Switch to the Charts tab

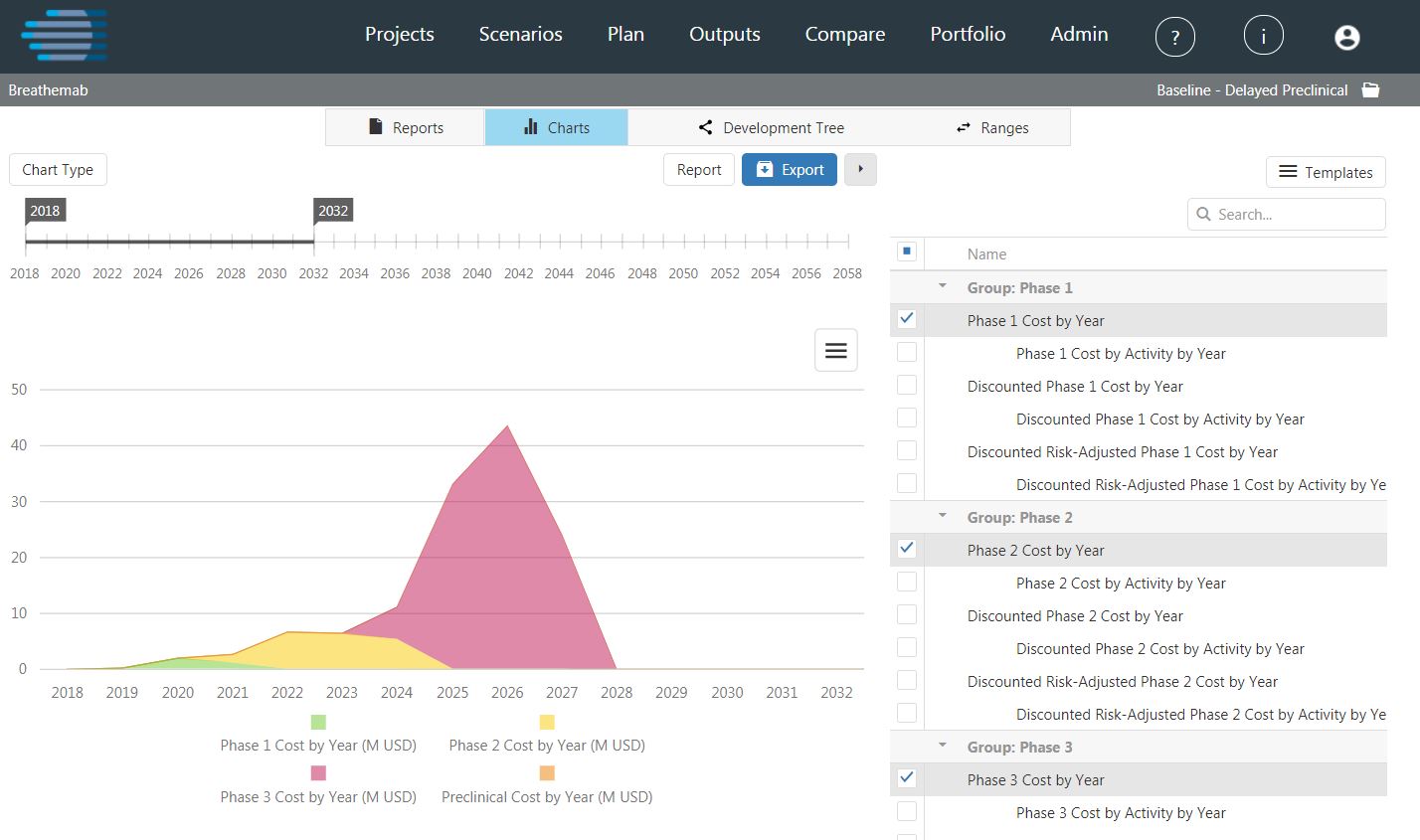(x=557, y=127)
